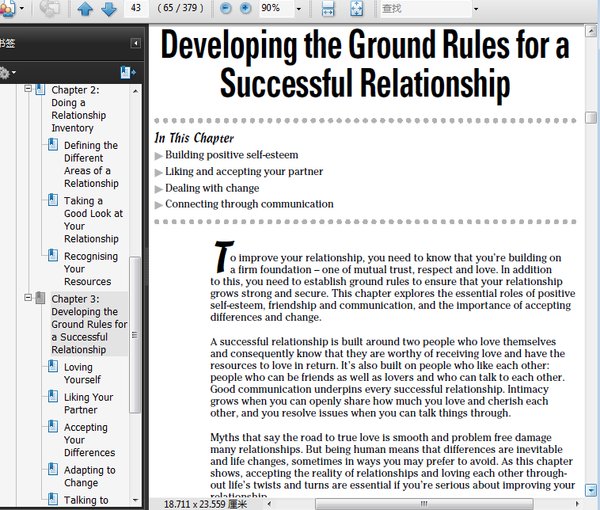The height and width of the screenshot is (510, 600).
Task: Click the page number input field
Action: pos(136,8)
